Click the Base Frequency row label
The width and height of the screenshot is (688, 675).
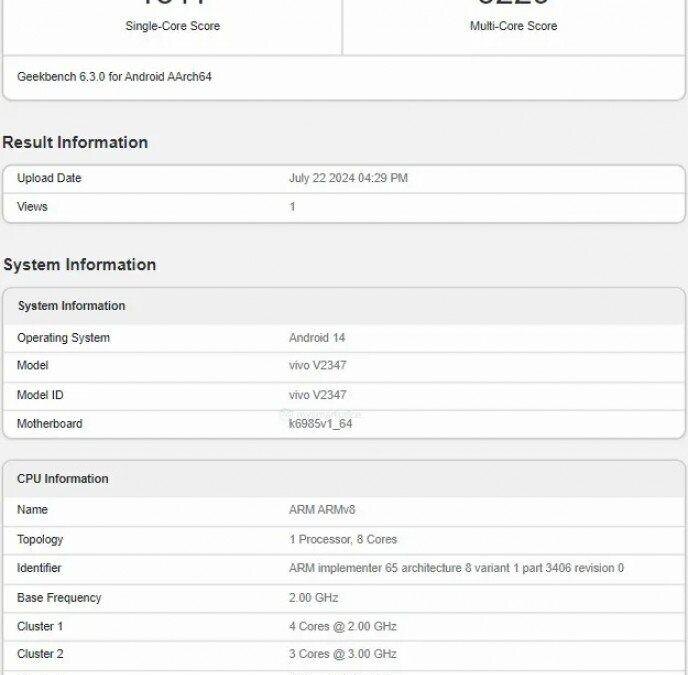59,598
